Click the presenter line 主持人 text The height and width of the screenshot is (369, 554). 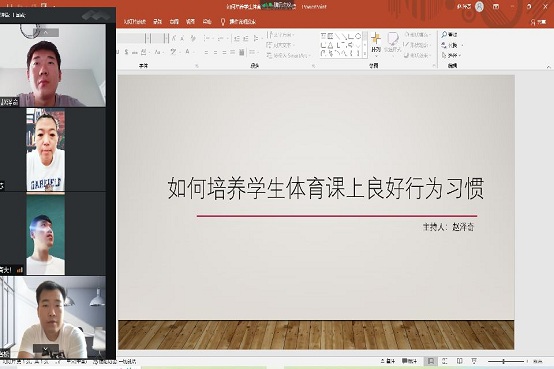[x=448, y=227]
